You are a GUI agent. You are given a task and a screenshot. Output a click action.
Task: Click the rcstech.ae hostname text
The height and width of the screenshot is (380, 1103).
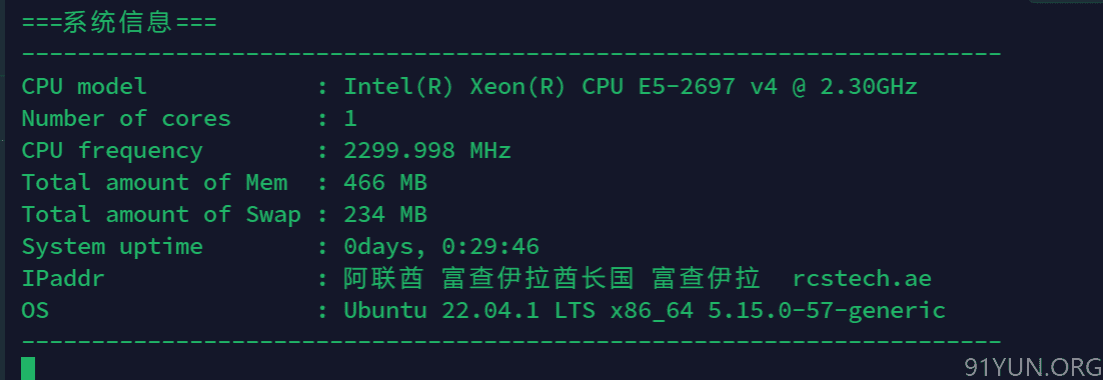862,279
